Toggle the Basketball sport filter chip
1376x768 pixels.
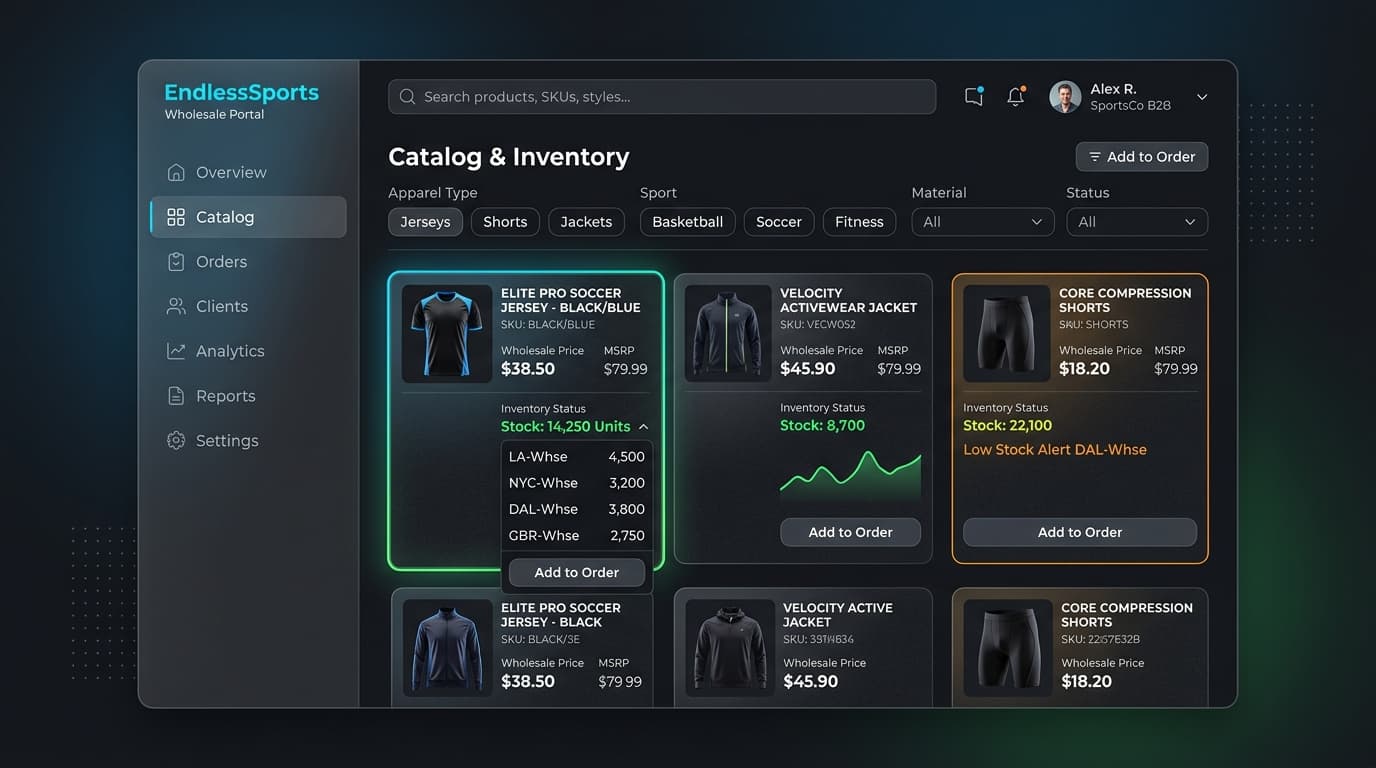click(x=688, y=222)
